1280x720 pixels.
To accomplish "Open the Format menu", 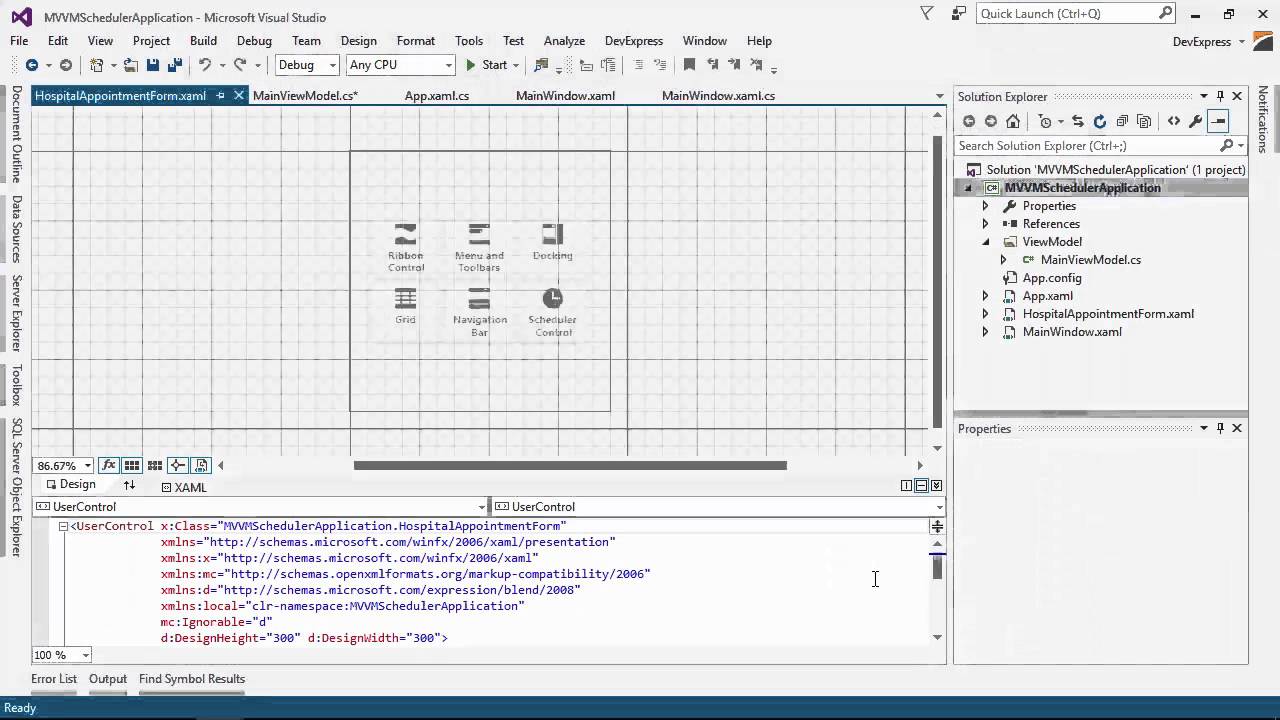I will coord(415,41).
